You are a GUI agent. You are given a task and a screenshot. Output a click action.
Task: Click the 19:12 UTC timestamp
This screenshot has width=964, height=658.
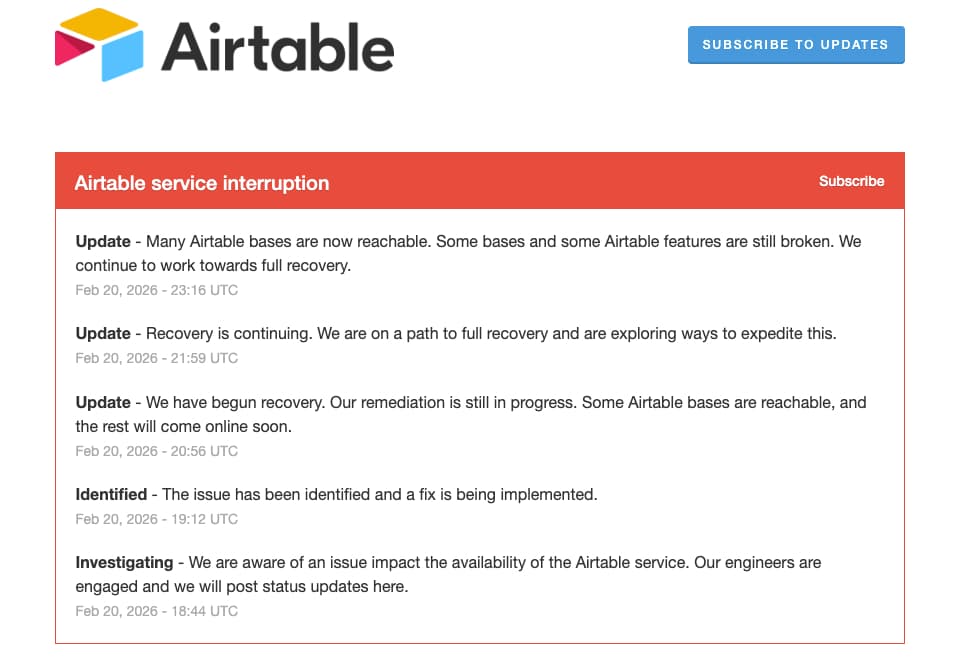pos(157,519)
